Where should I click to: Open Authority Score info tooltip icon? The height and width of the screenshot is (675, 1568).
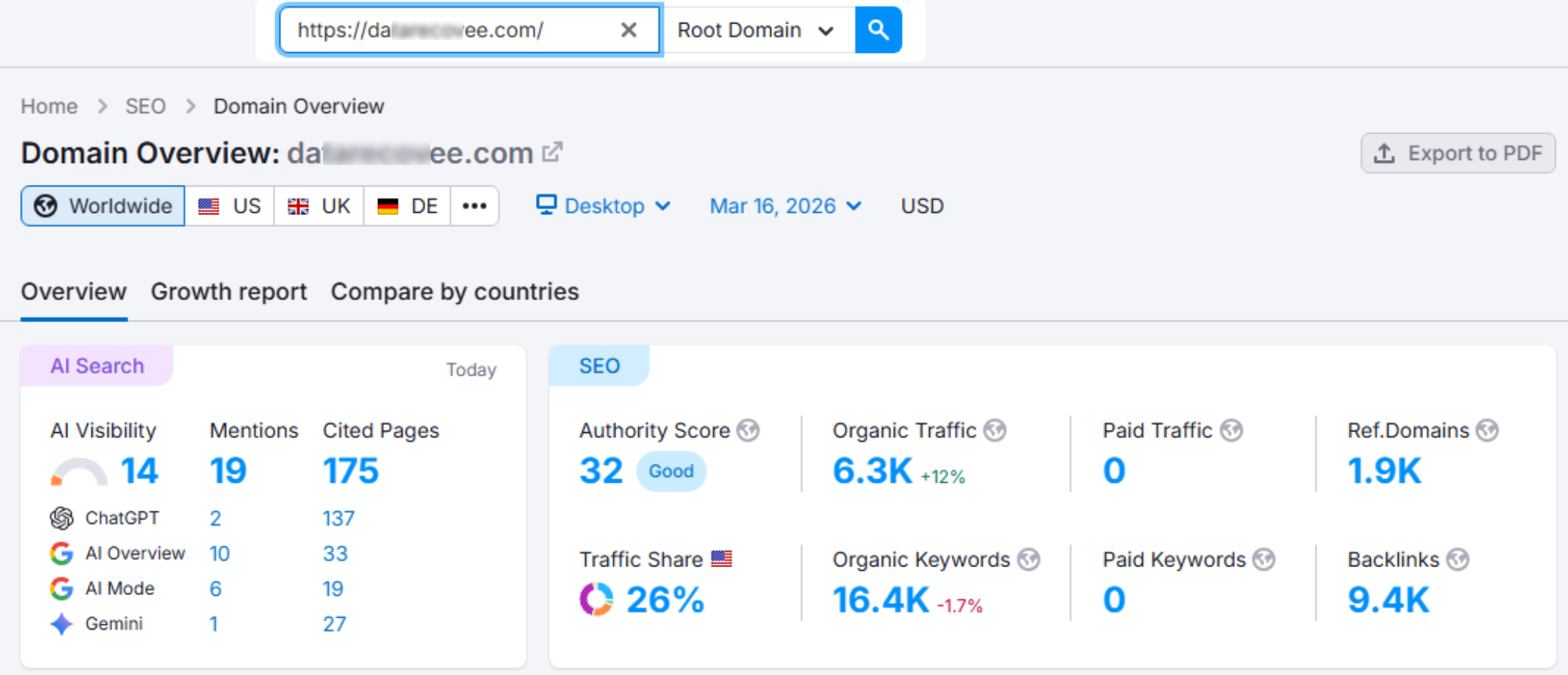pyautogui.click(x=748, y=430)
